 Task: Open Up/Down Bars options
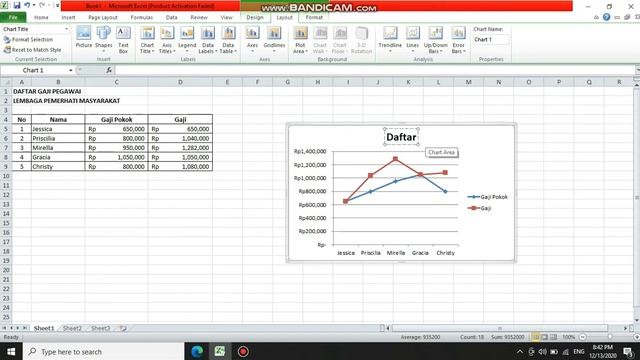tap(436, 40)
